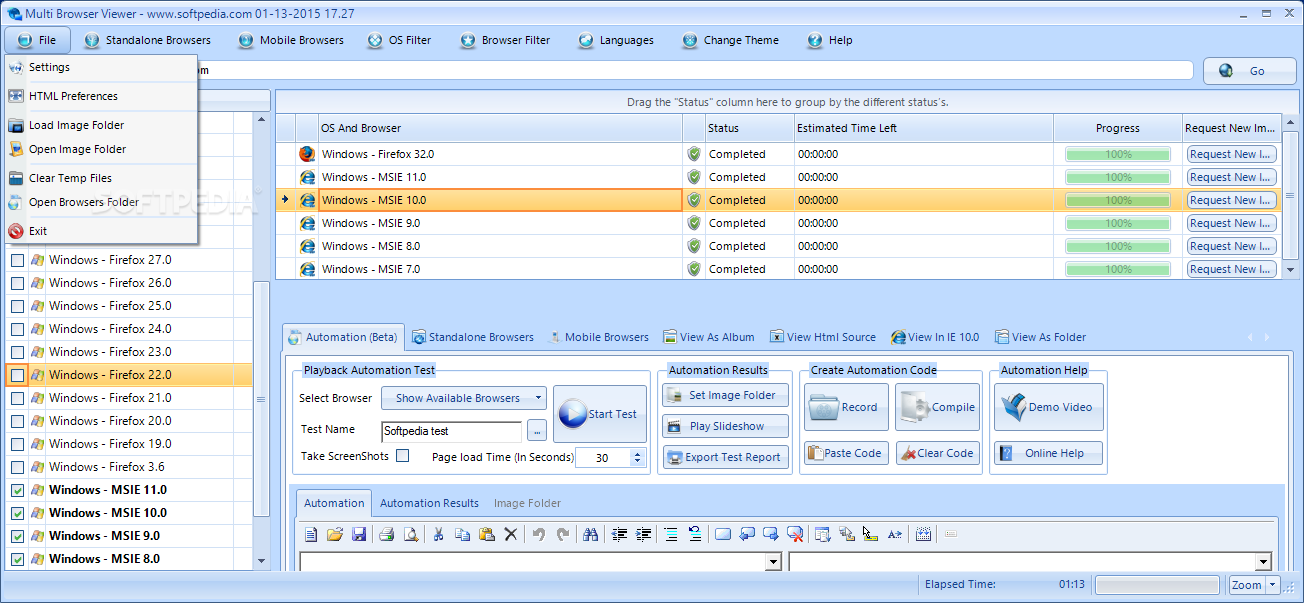
Task: Click the Set Image Folder button
Action: [725, 395]
